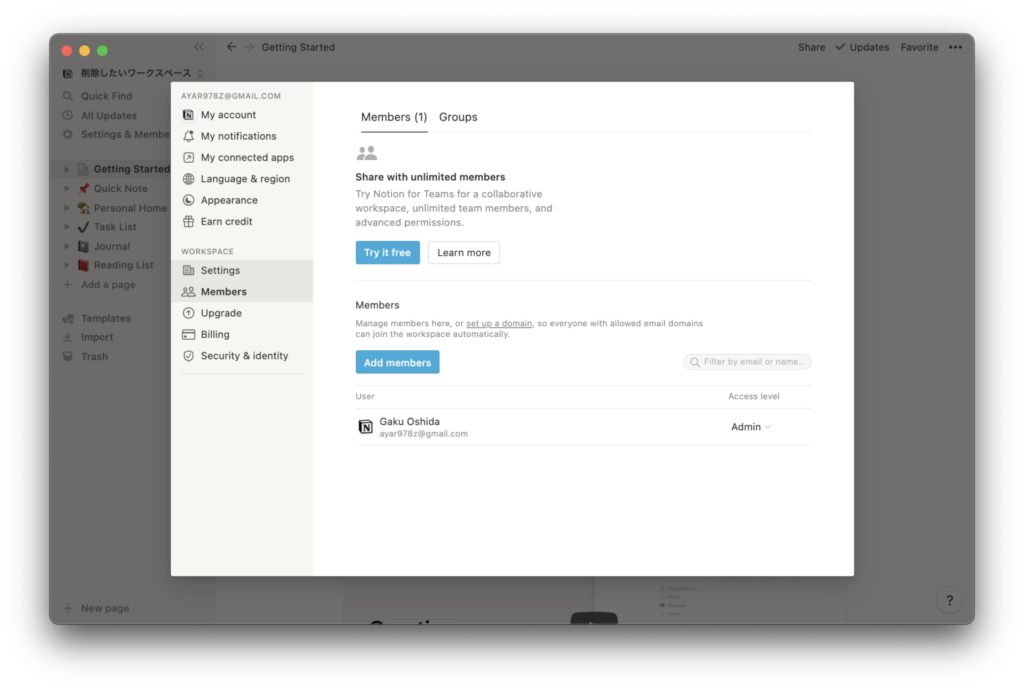The width and height of the screenshot is (1024, 690).
Task: Go forward using the right arrow icon
Action: click(x=249, y=47)
